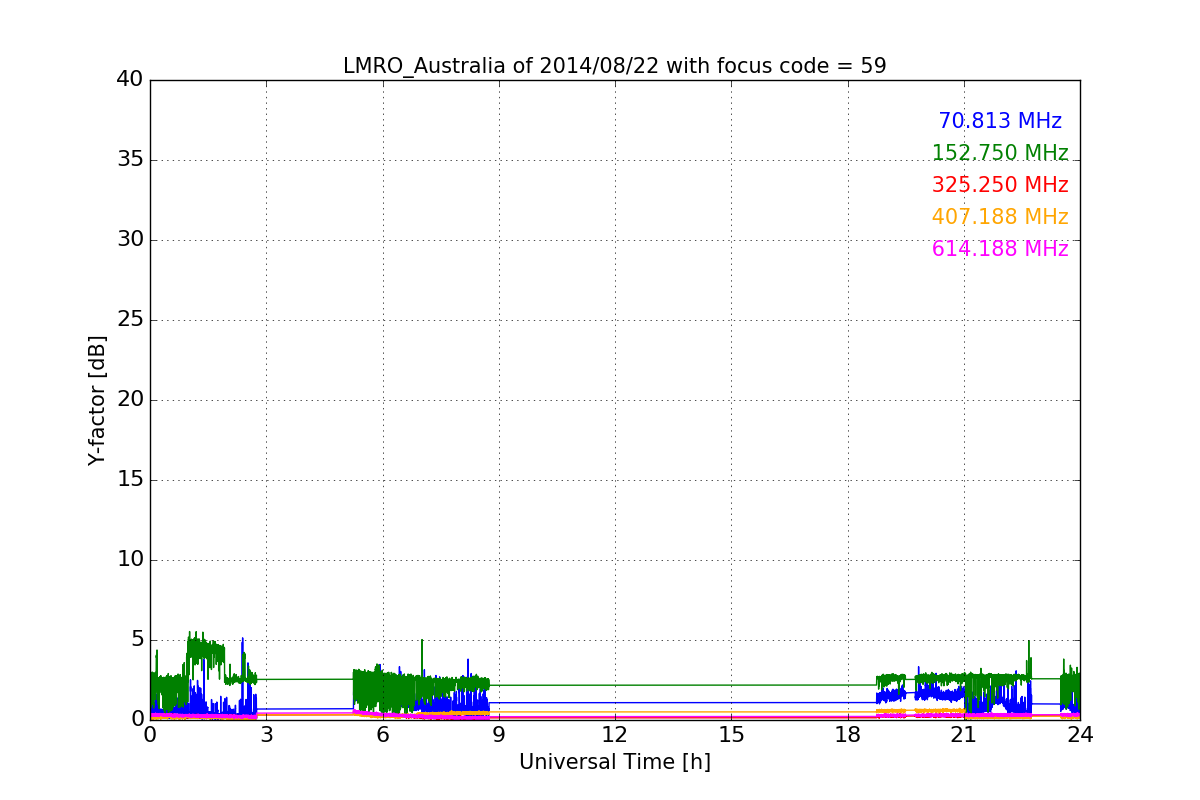Select the 152.750 MHz legend label

point(1000,153)
